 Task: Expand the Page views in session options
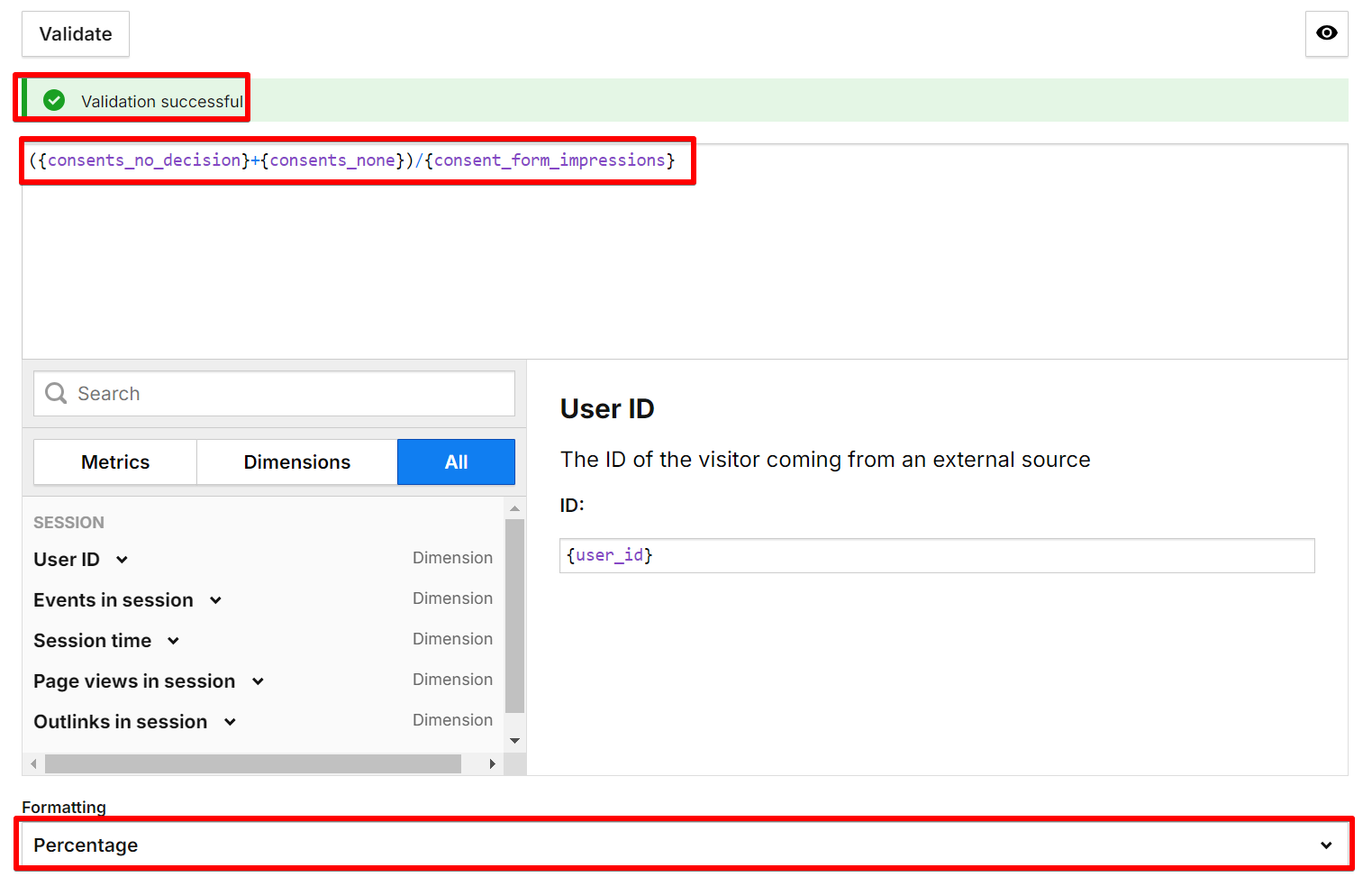point(259,681)
